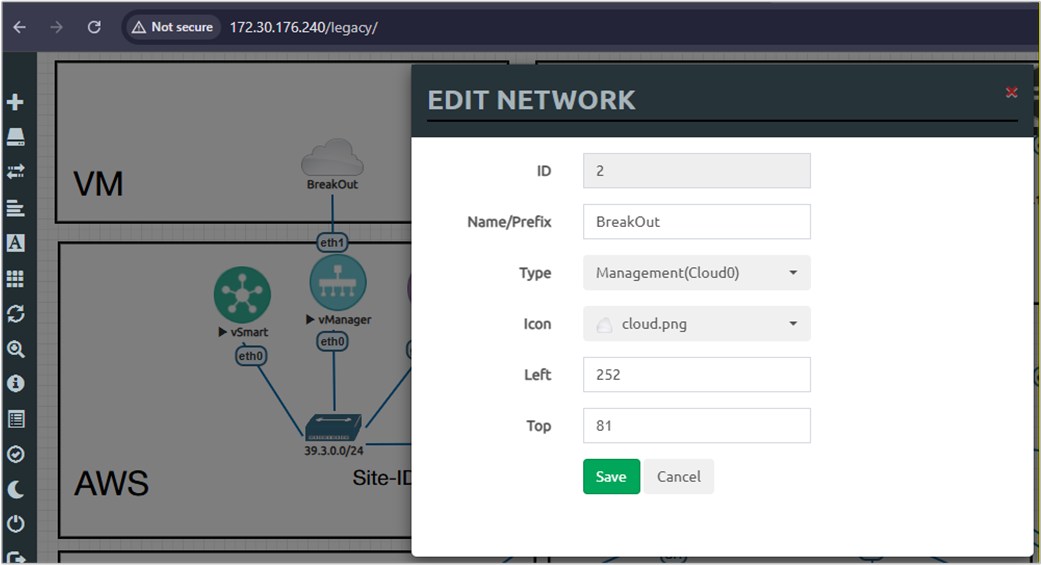
Task: Click the Lab status info icon
Action: click(15, 384)
